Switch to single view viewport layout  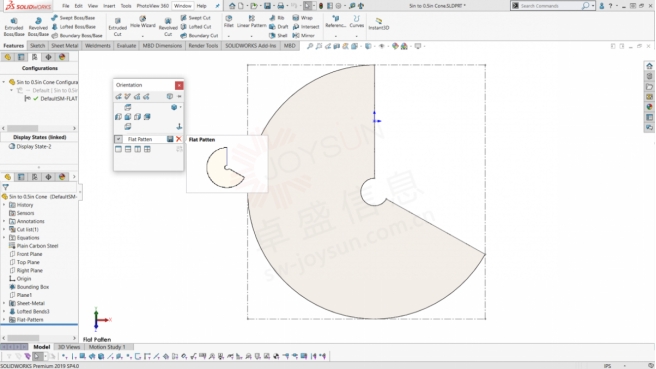coord(118,149)
